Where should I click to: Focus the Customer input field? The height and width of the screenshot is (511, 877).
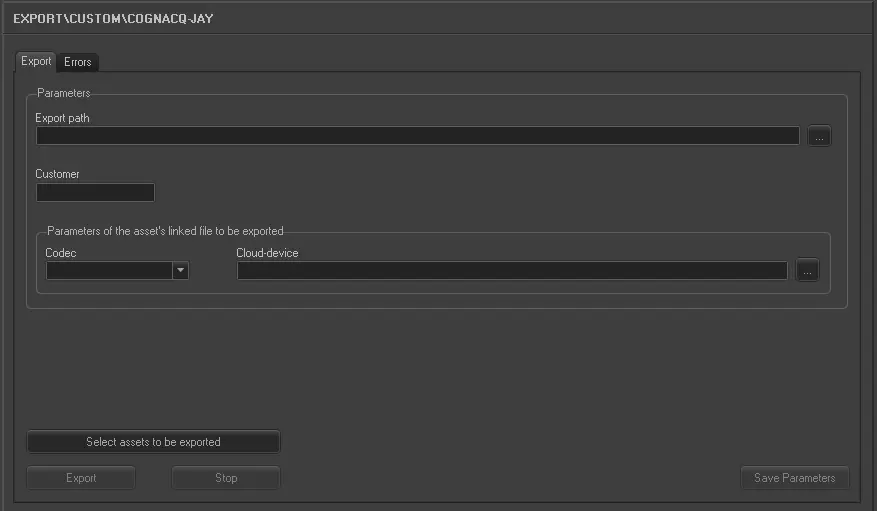point(95,192)
